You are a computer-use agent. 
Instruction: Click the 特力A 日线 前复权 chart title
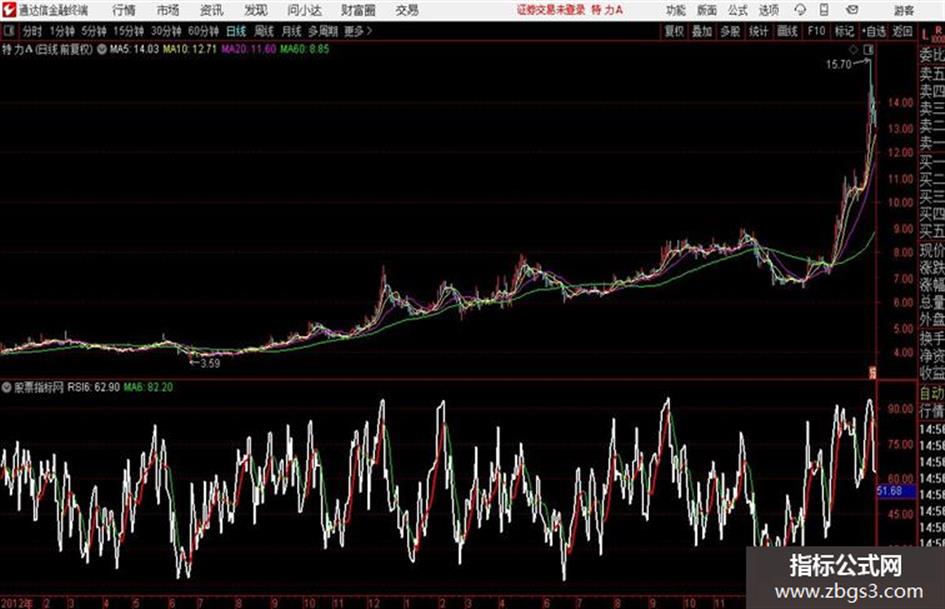pyautogui.click(x=48, y=49)
